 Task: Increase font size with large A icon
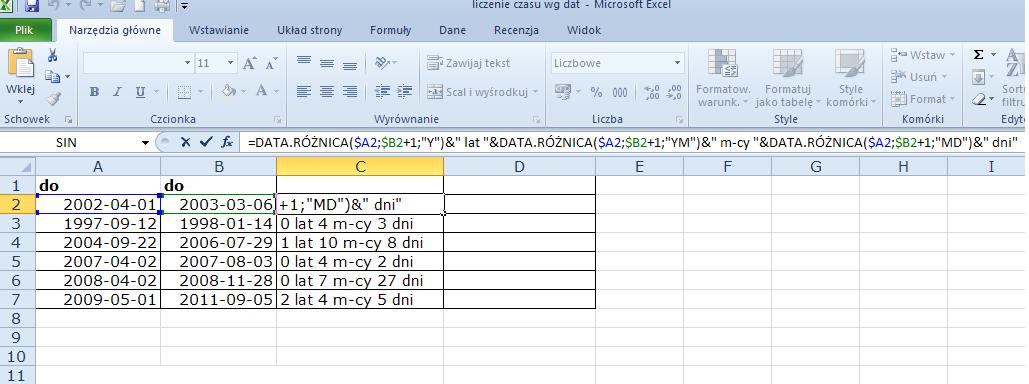point(249,64)
